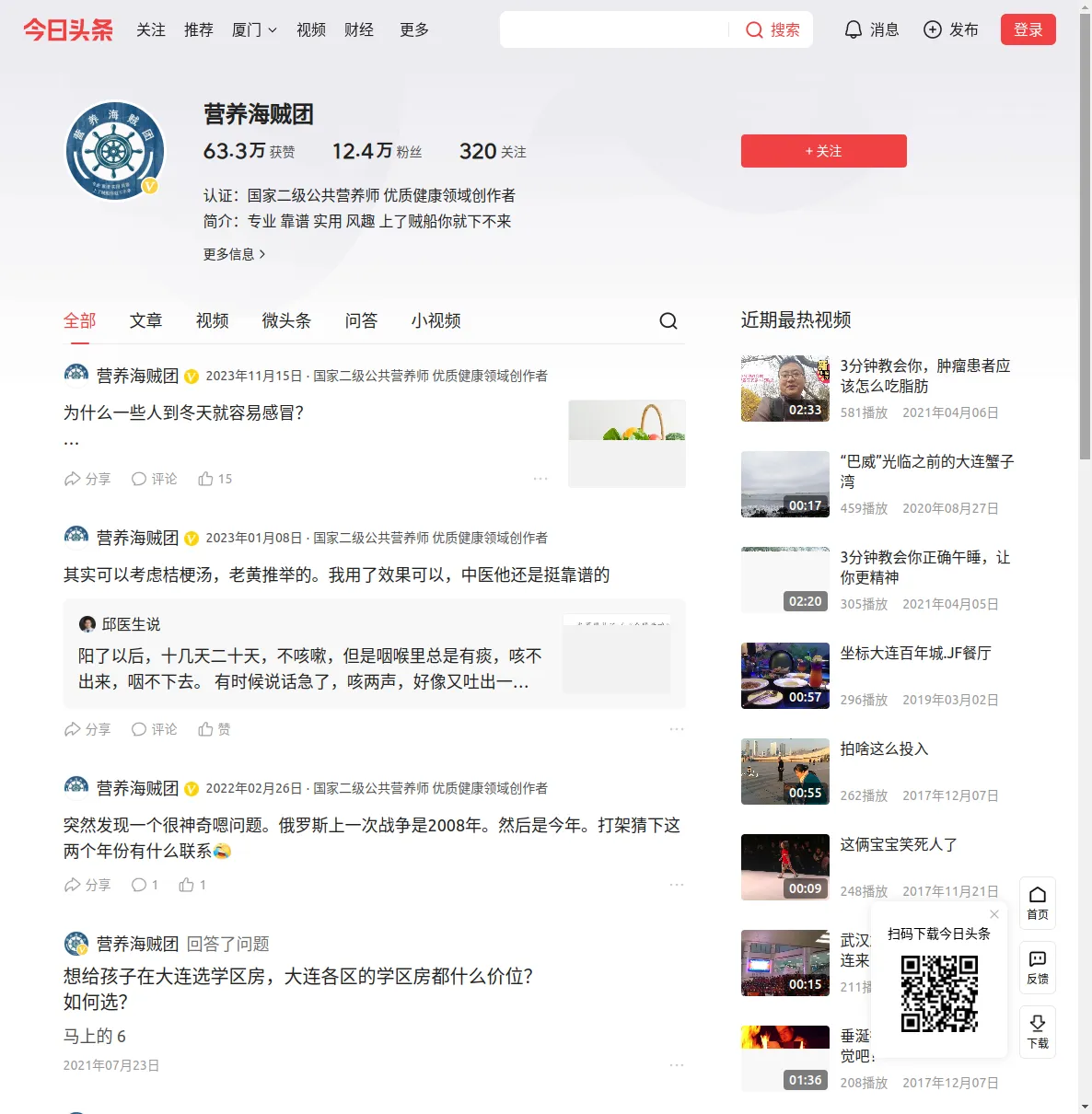
Task: Open the question 想给孩子在大连选学区房
Action: 298,989
